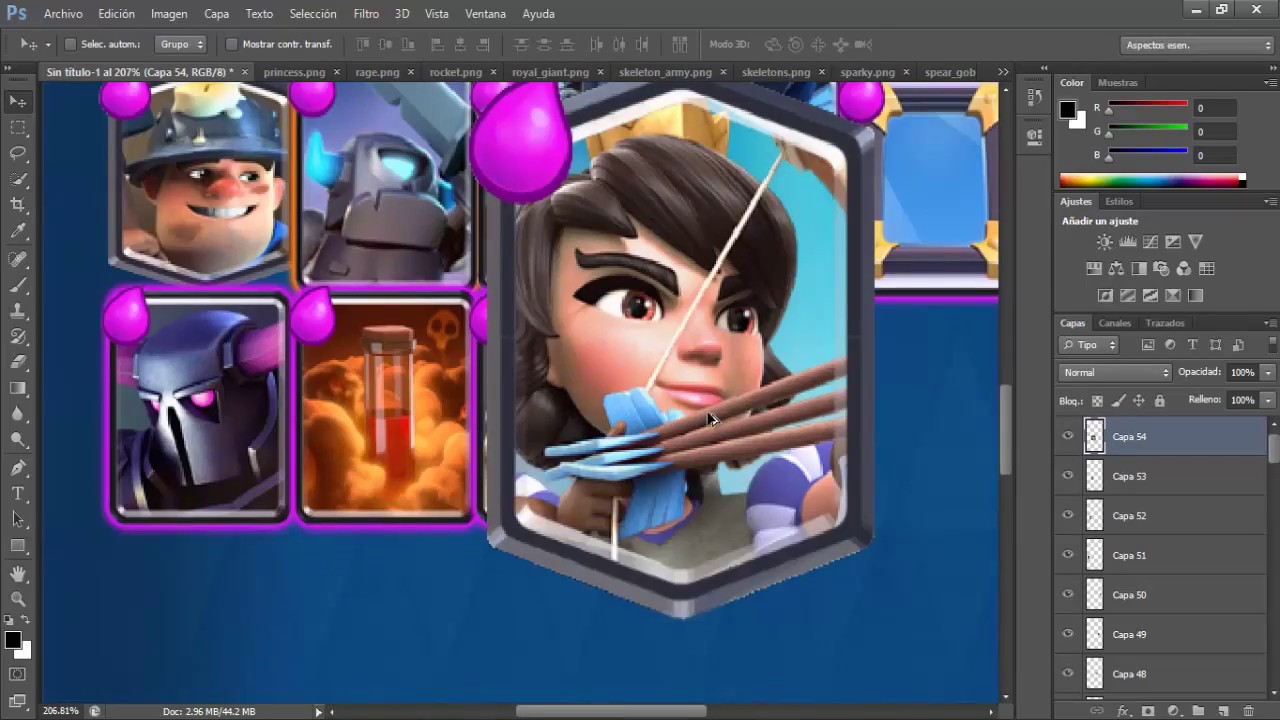Pick the Blur tool
The height and width of the screenshot is (720, 1280).
tap(18, 414)
